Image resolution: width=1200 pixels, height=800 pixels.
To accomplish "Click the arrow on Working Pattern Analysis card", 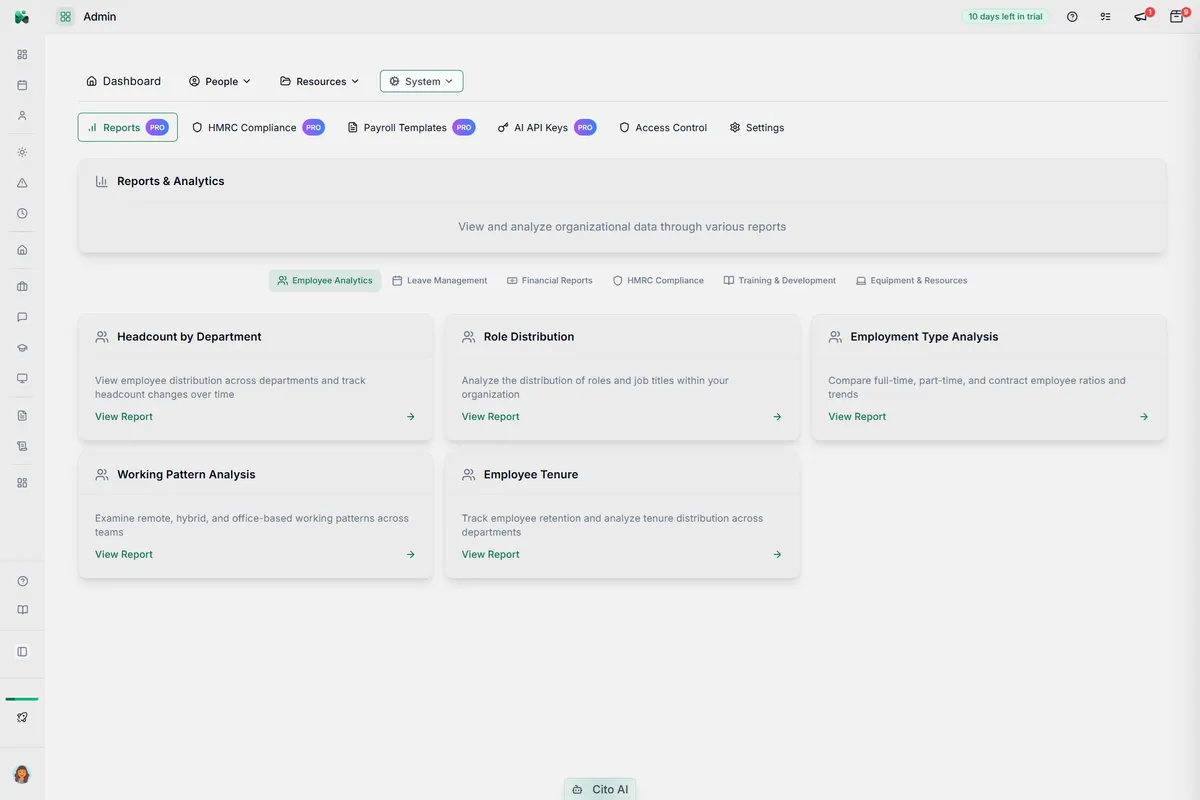I will (x=410, y=555).
